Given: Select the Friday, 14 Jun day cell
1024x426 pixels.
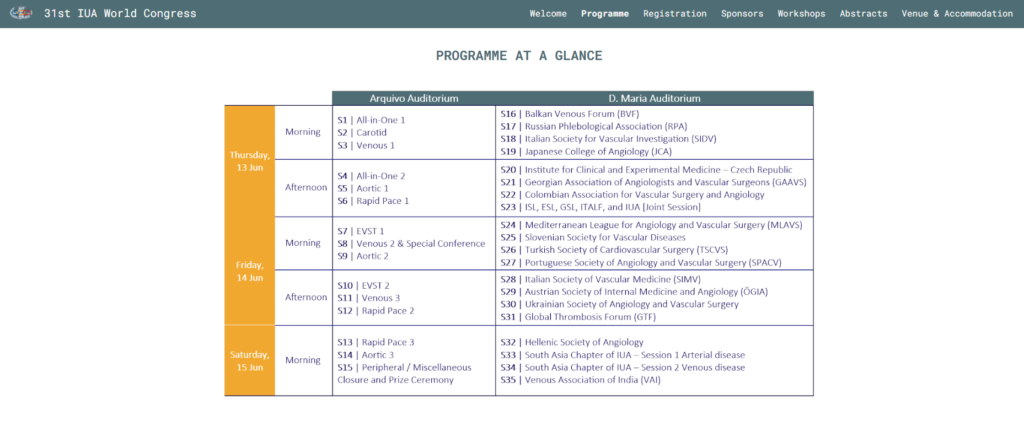Looking at the screenshot, I should click(x=249, y=271).
